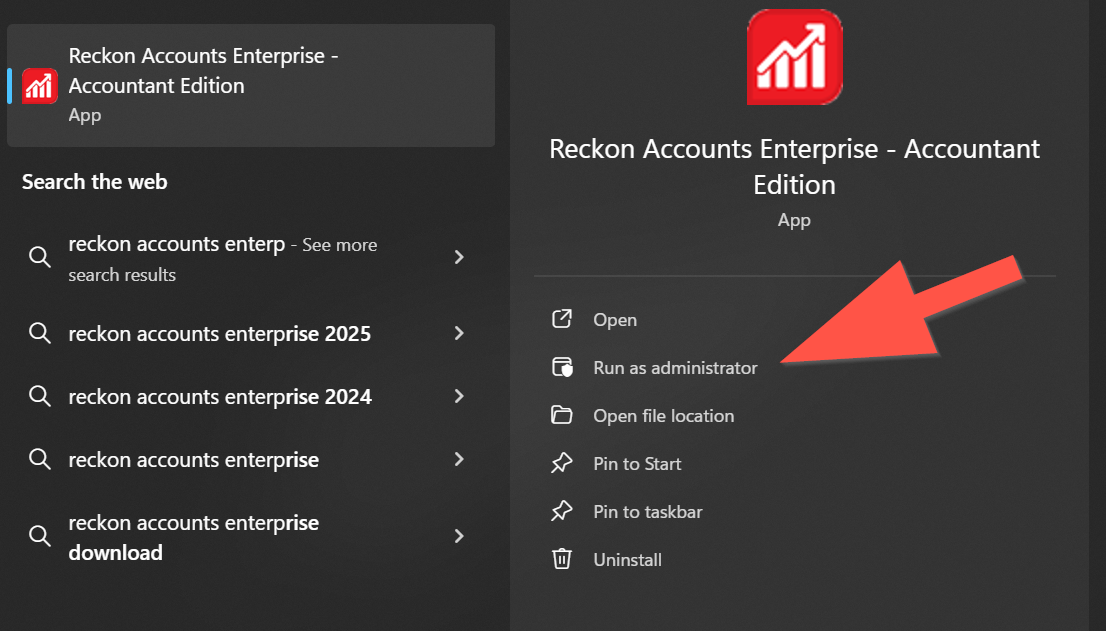Click search icon beside 'enterprise download' suggestion
Screen dimensions: 1106x631
40,536
